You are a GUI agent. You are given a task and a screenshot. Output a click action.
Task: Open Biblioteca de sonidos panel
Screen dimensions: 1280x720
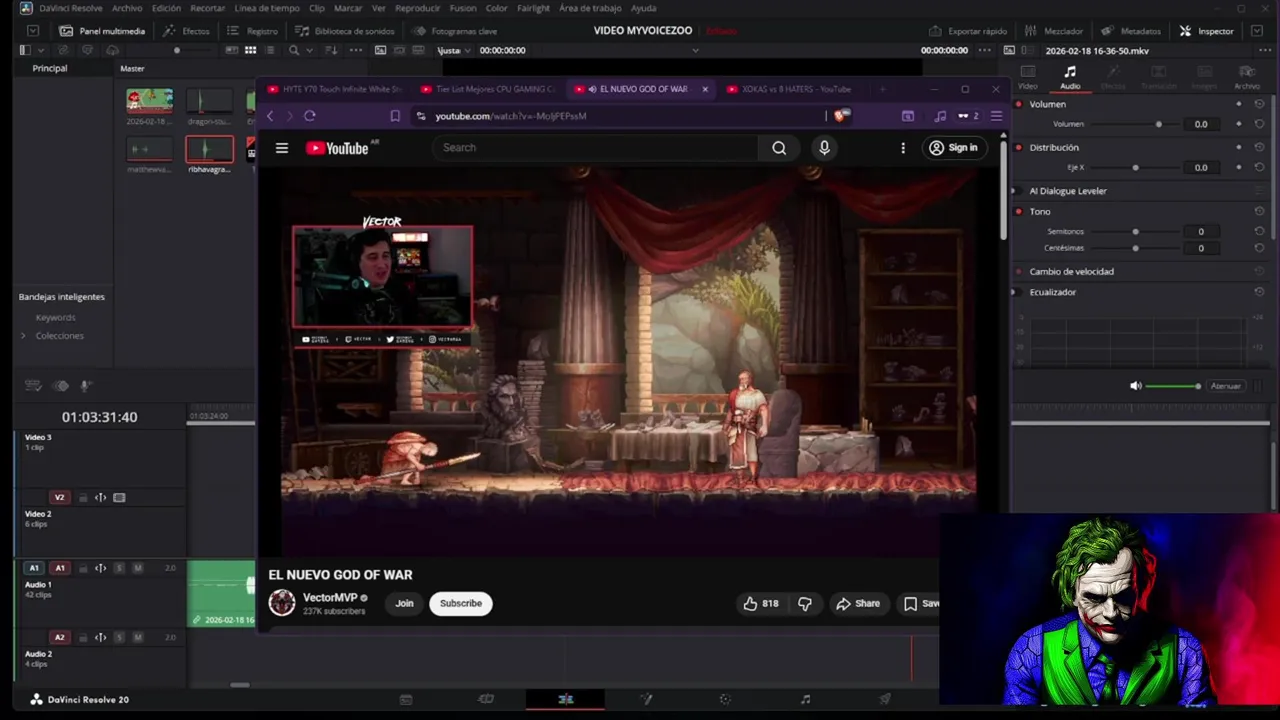pyautogui.click(x=344, y=31)
